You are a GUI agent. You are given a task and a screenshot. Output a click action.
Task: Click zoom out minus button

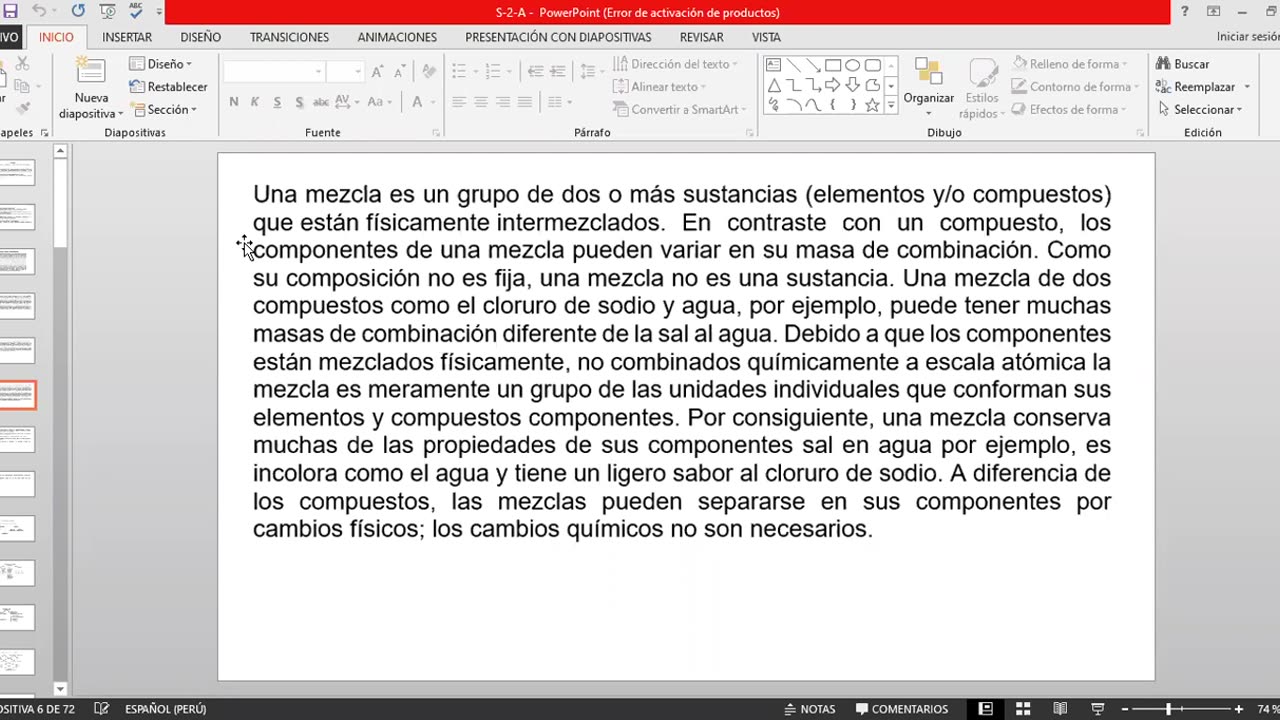(x=1124, y=709)
